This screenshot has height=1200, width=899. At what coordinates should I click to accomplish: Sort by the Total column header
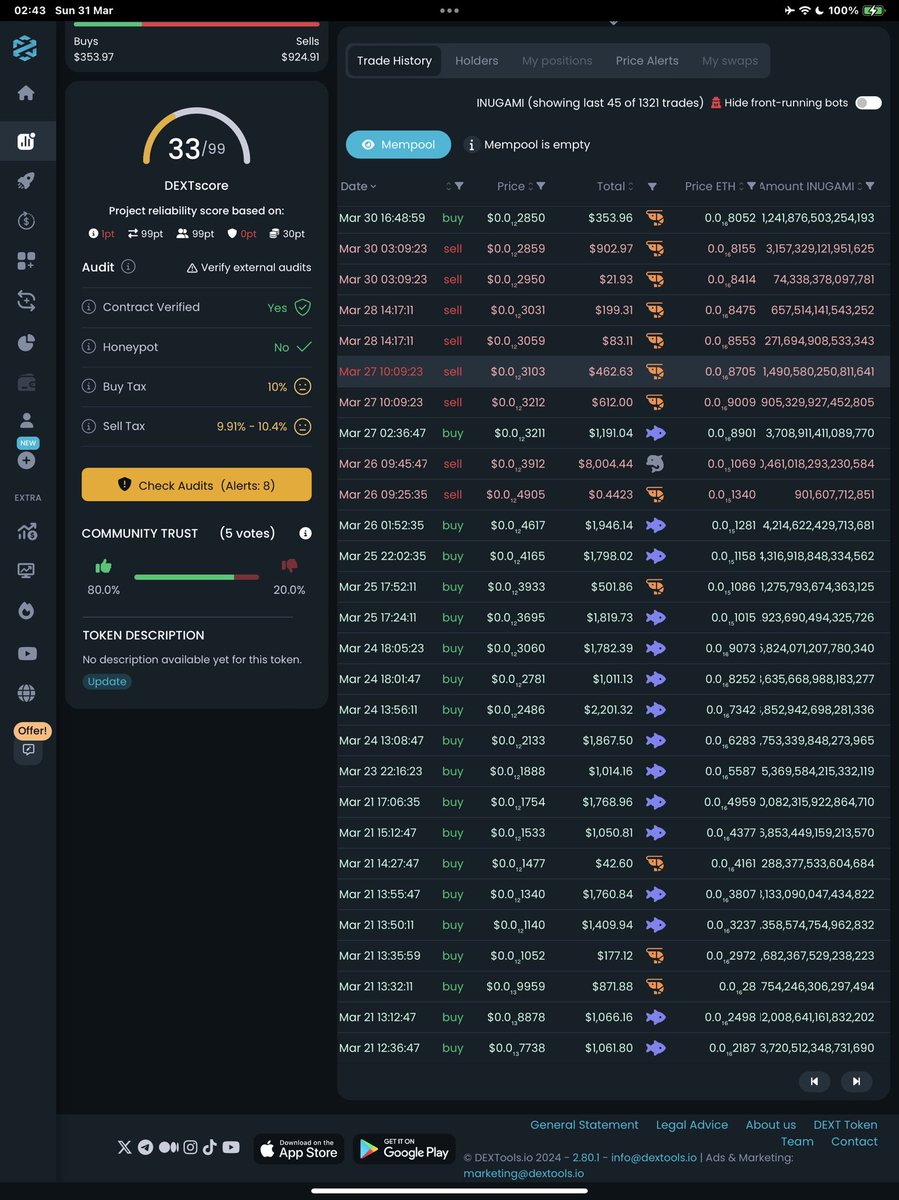pyautogui.click(x=616, y=186)
